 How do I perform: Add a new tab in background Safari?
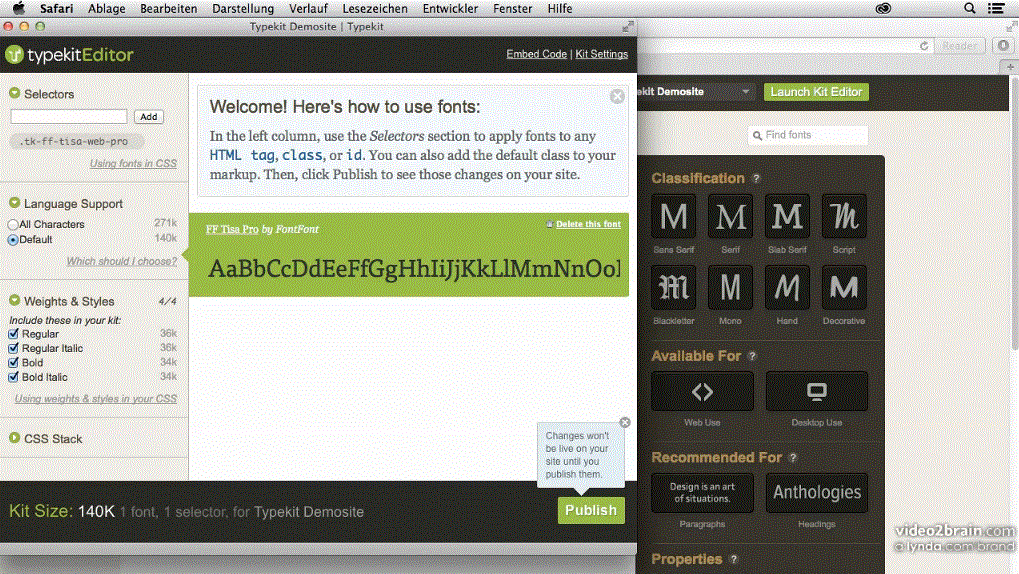[x=1010, y=67]
